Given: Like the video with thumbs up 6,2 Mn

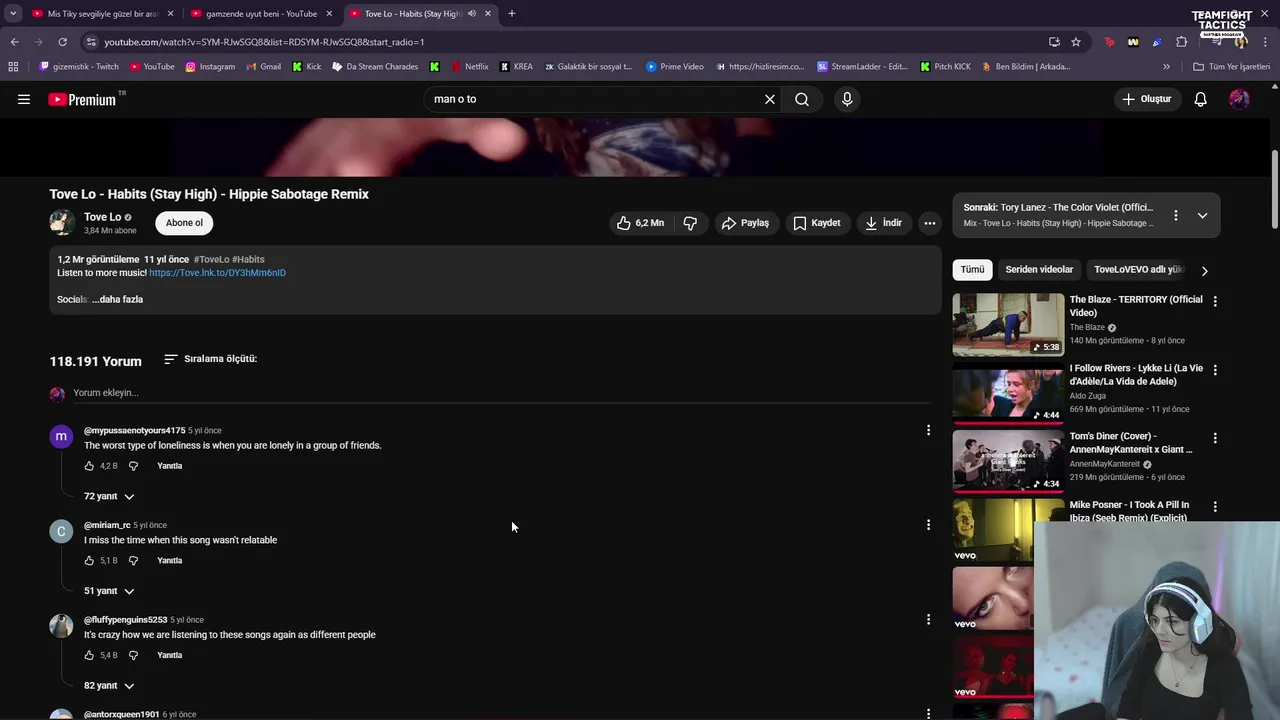Looking at the screenshot, I should point(640,223).
